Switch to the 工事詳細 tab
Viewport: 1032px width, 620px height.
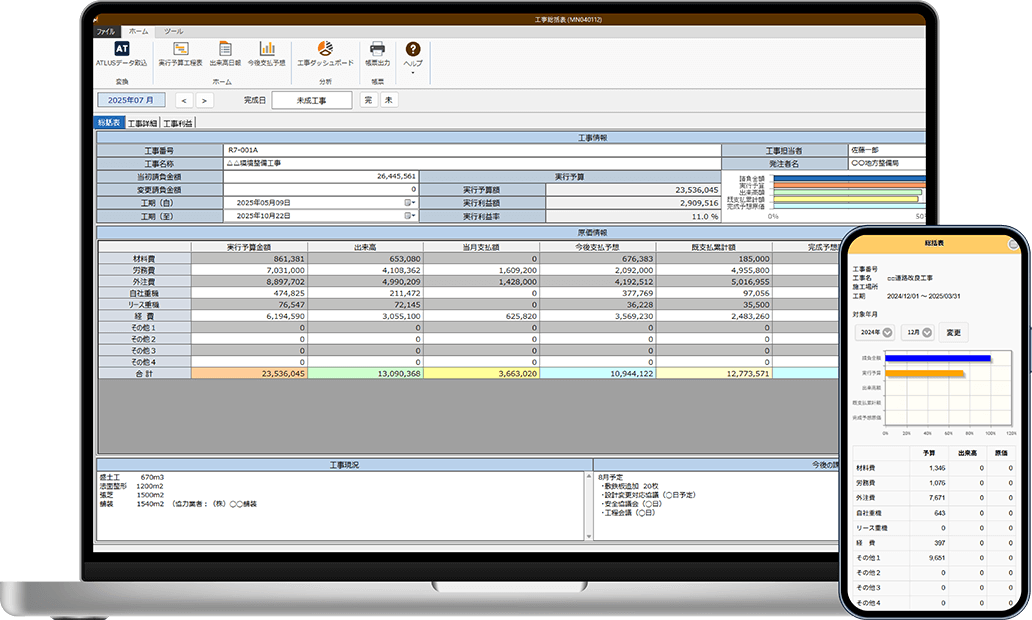[x=142, y=123]
